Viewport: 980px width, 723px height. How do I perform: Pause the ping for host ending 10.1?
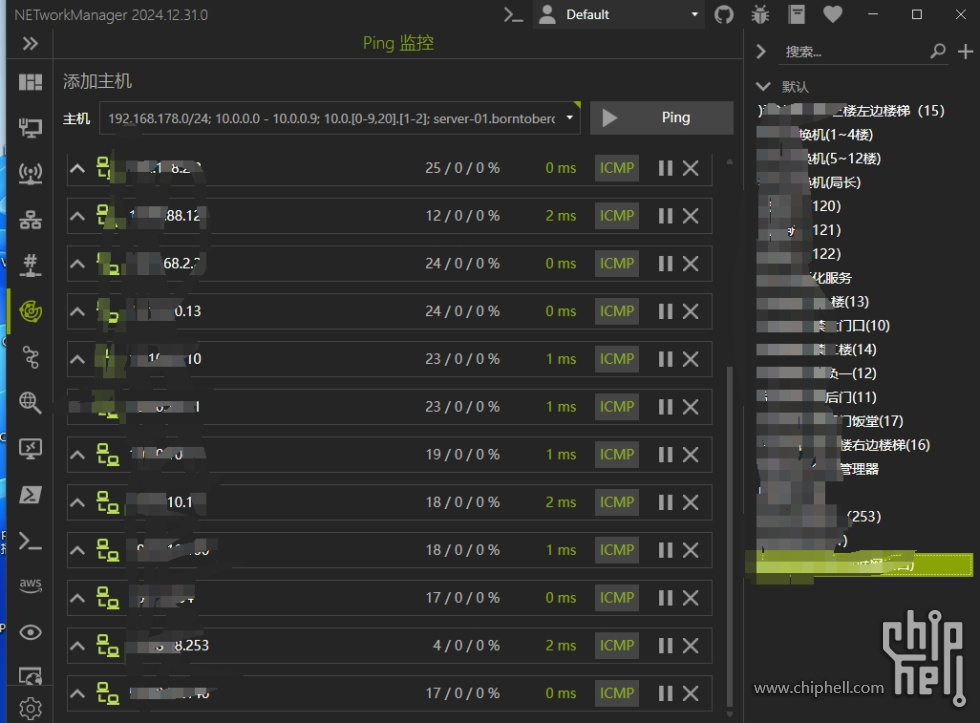click(666, 502)
